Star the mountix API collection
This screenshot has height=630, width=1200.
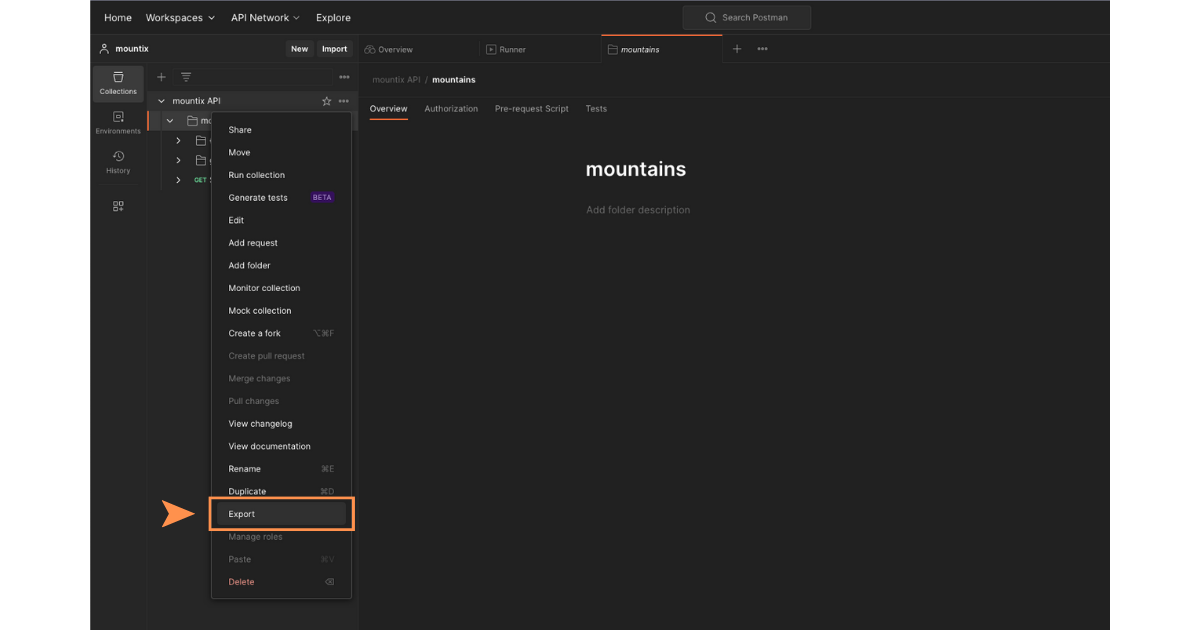[x=326, y=101]
